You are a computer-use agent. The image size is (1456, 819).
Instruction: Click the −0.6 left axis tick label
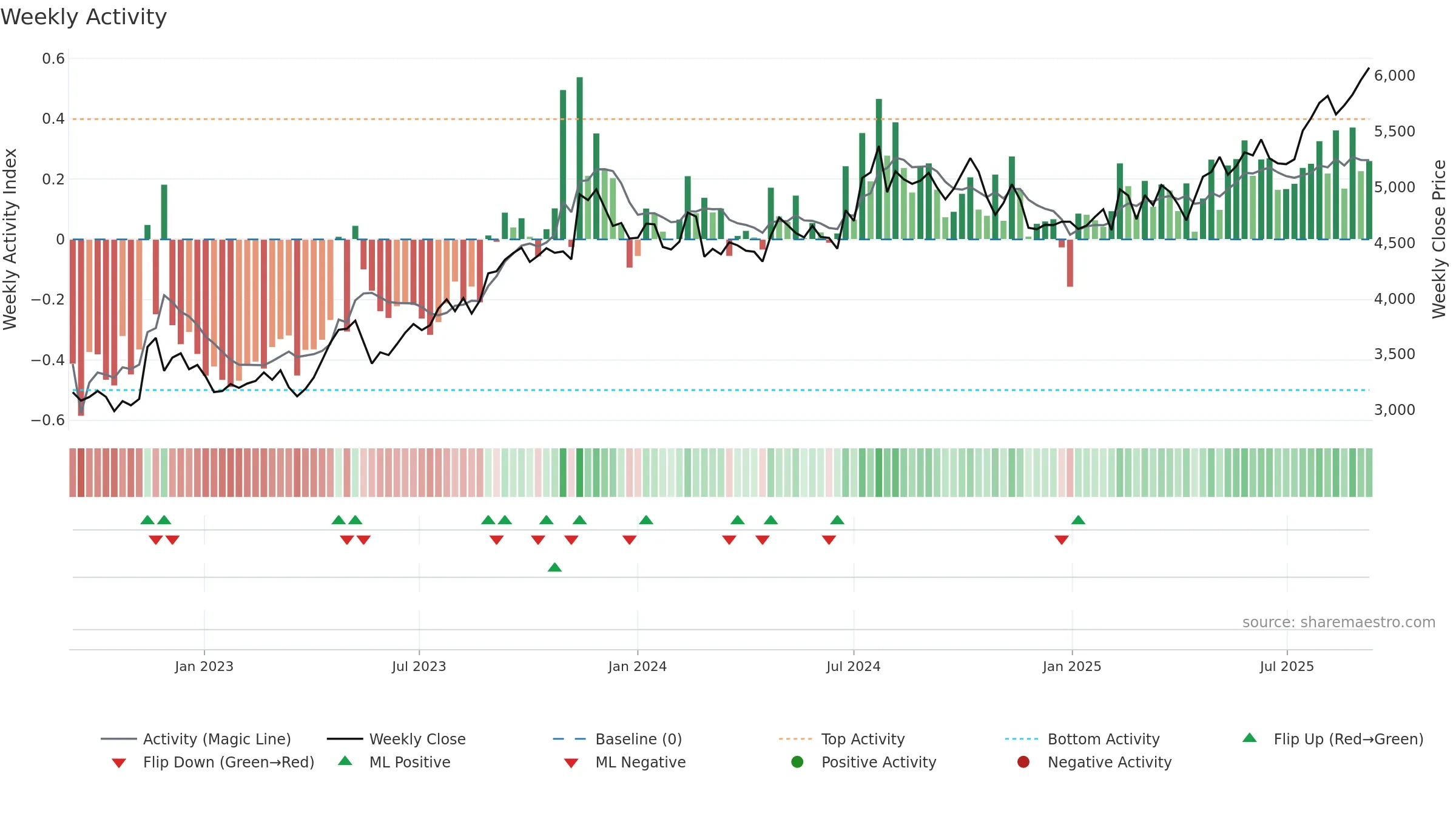point(48,420)
